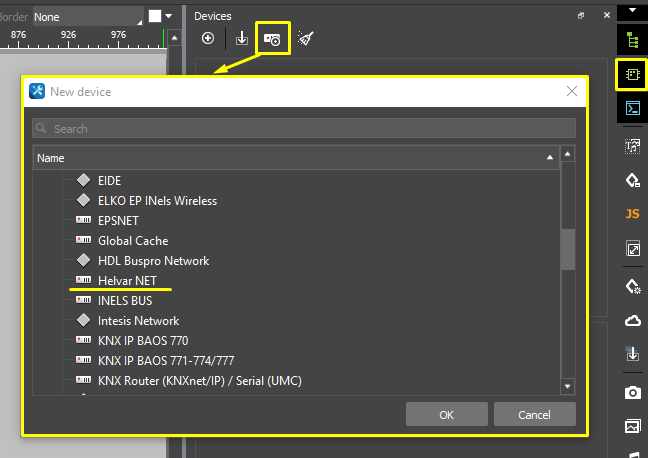Viewport: 648px width, 458px height.
Task: Click the add network device toolbar icon
Action: [x=272, y=39]
